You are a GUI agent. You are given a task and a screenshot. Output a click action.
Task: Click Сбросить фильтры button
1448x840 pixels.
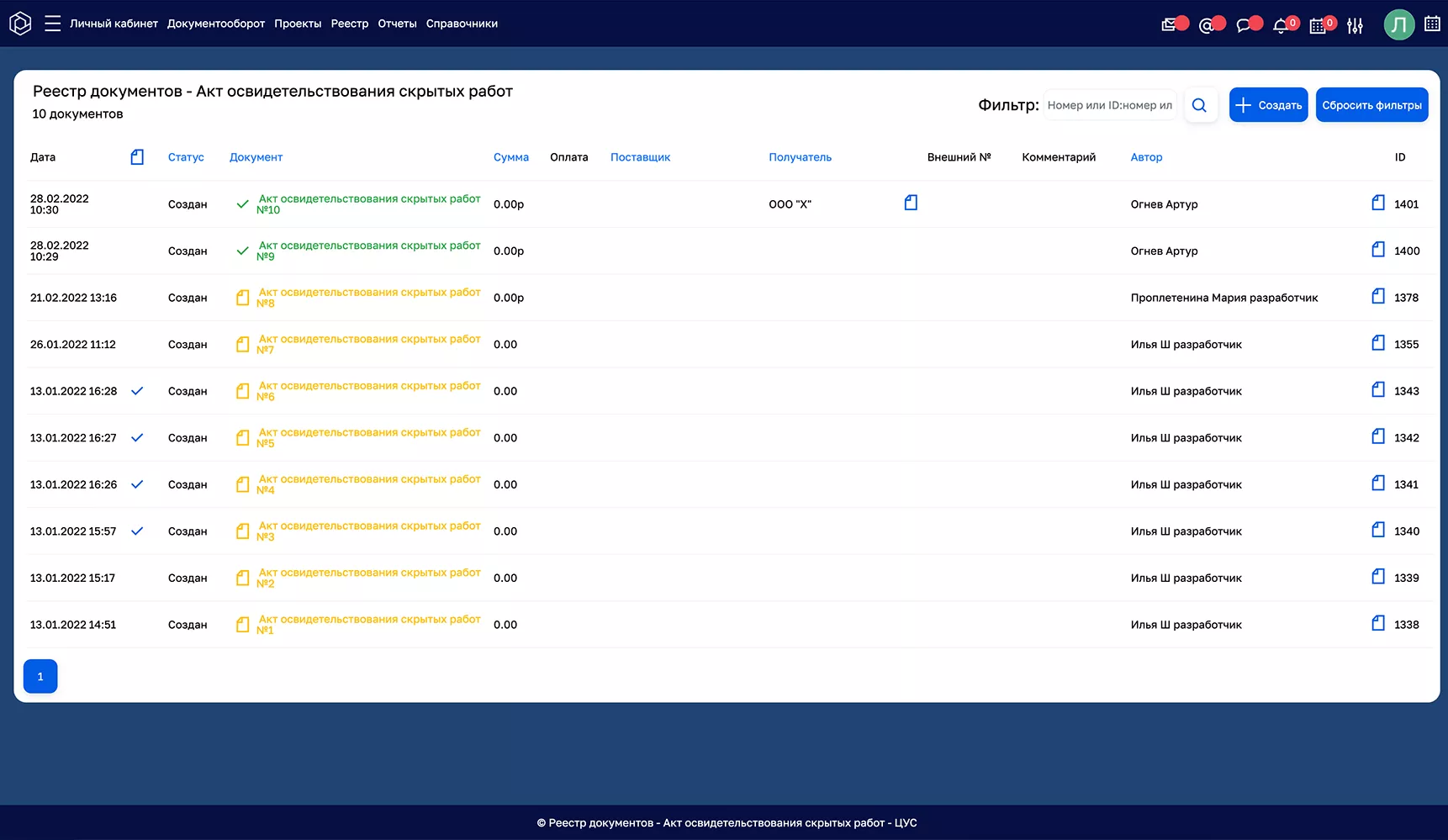[x=1371, y=105]
